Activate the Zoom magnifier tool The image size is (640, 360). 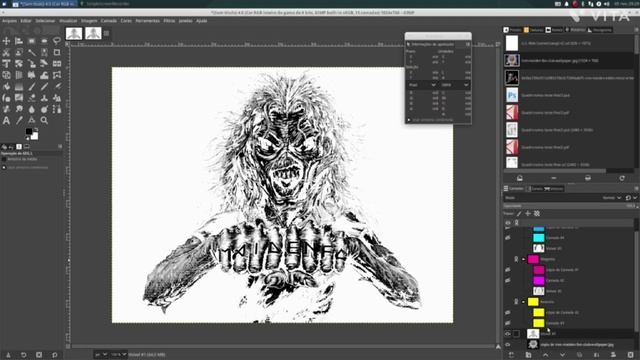click(44, 120)
